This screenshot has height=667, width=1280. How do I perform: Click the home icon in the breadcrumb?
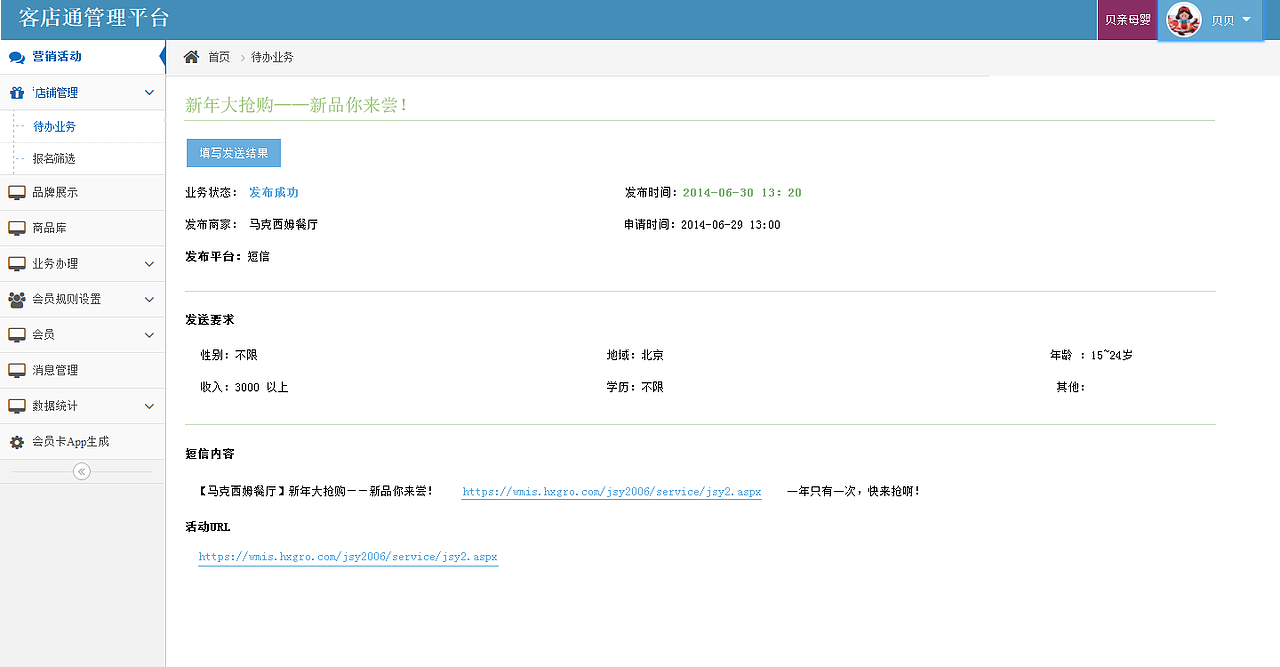[x=191, y=57]
